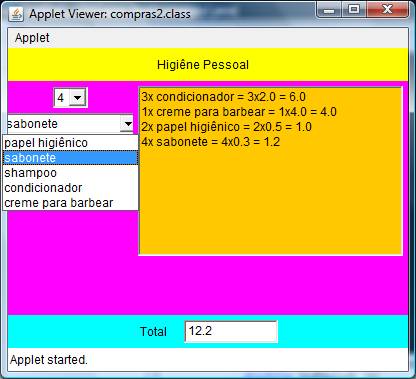416x379 pixels.
Task: Open the Applet menu
Action: [32, 38]
